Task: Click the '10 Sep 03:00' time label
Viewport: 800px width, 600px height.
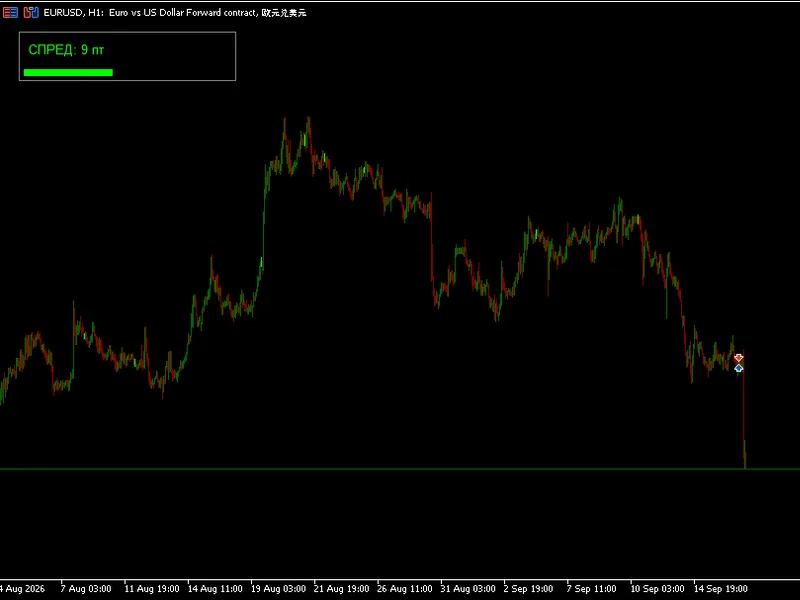Action: click(x=657, y=588)
